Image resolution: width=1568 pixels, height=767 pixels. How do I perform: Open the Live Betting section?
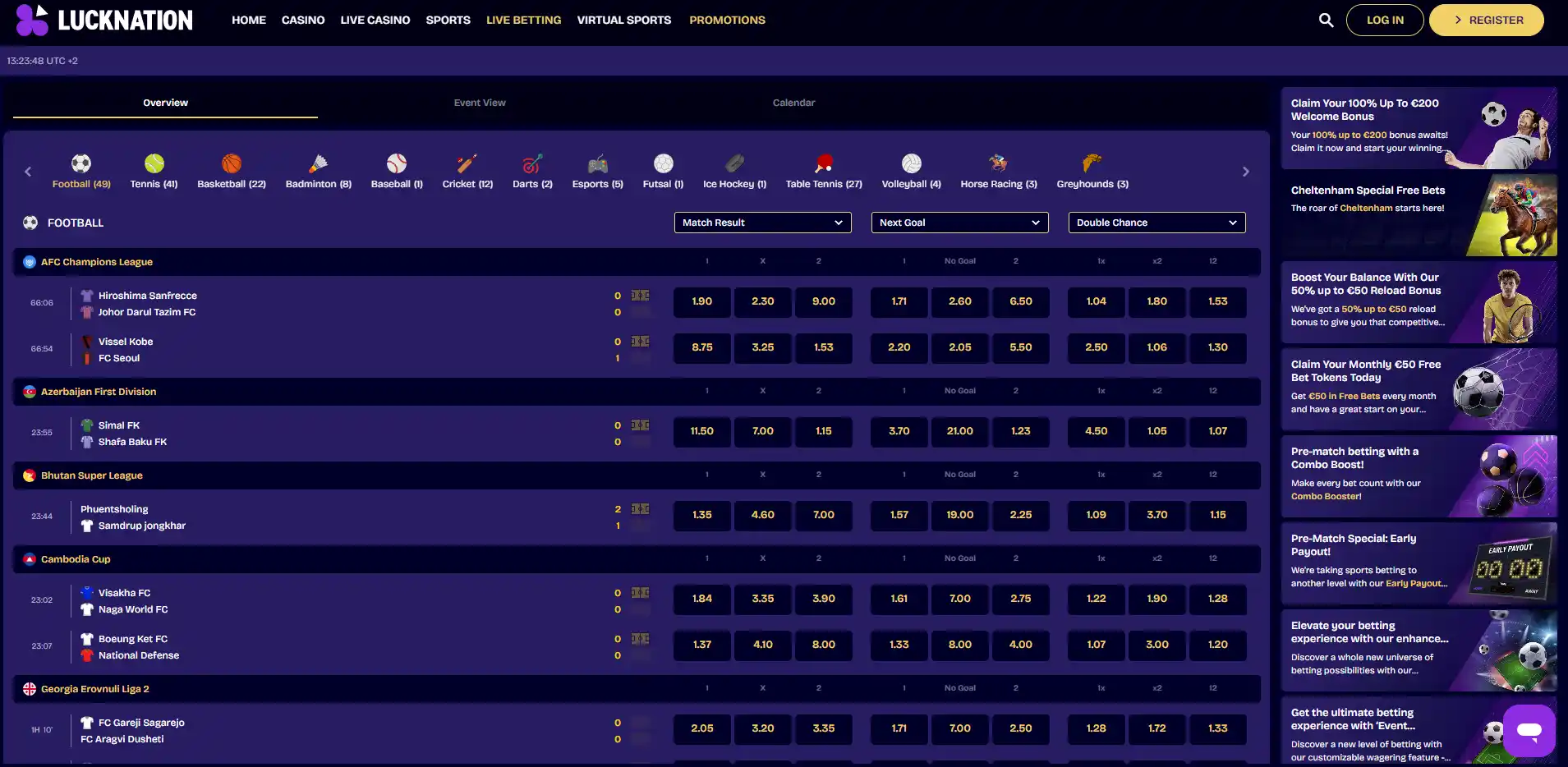(523, 20)
